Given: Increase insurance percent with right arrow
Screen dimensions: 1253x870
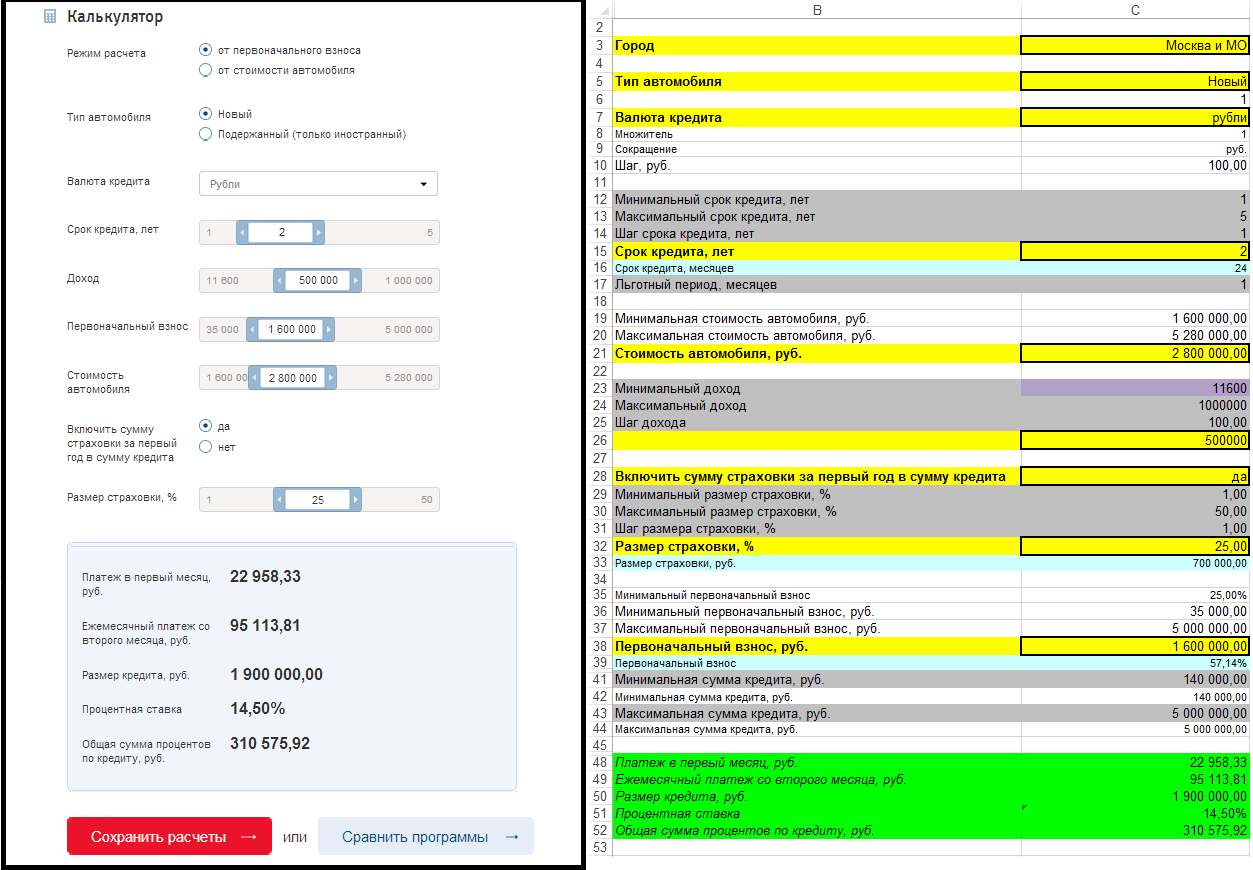Looking at the screenshot, I should click(x=356, y=500).
